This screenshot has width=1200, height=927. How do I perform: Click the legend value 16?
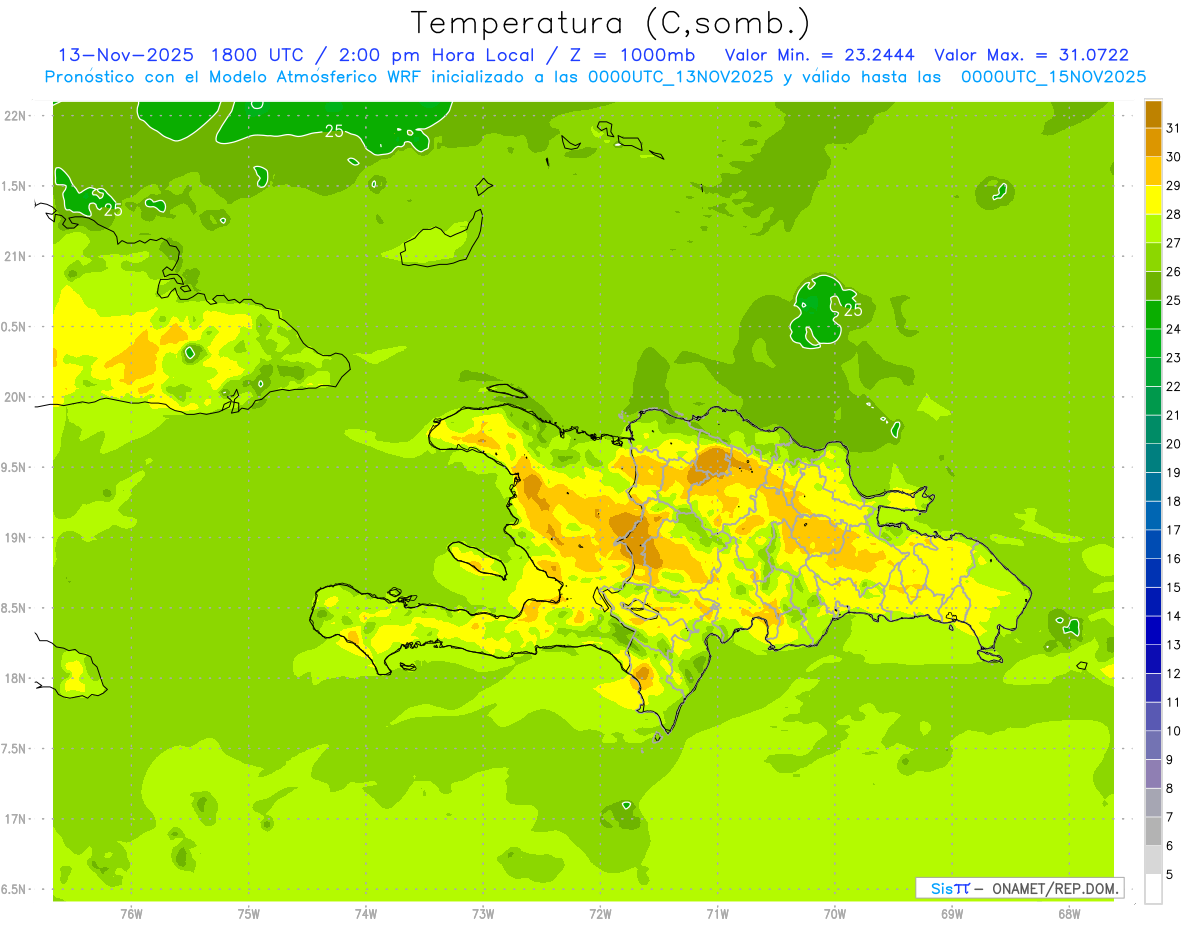(x=1174, y=559)
